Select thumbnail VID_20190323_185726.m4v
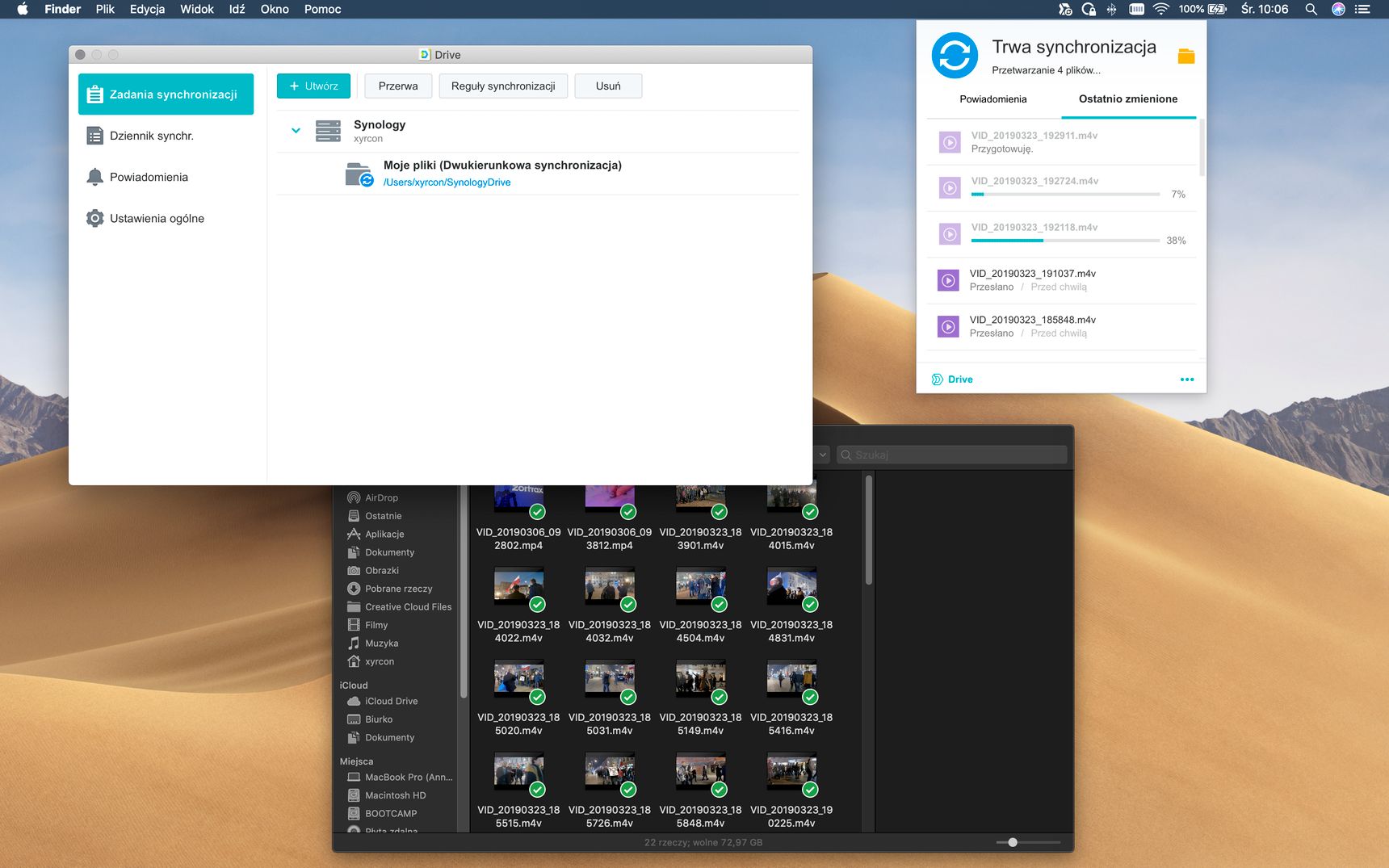 point(610,772)
